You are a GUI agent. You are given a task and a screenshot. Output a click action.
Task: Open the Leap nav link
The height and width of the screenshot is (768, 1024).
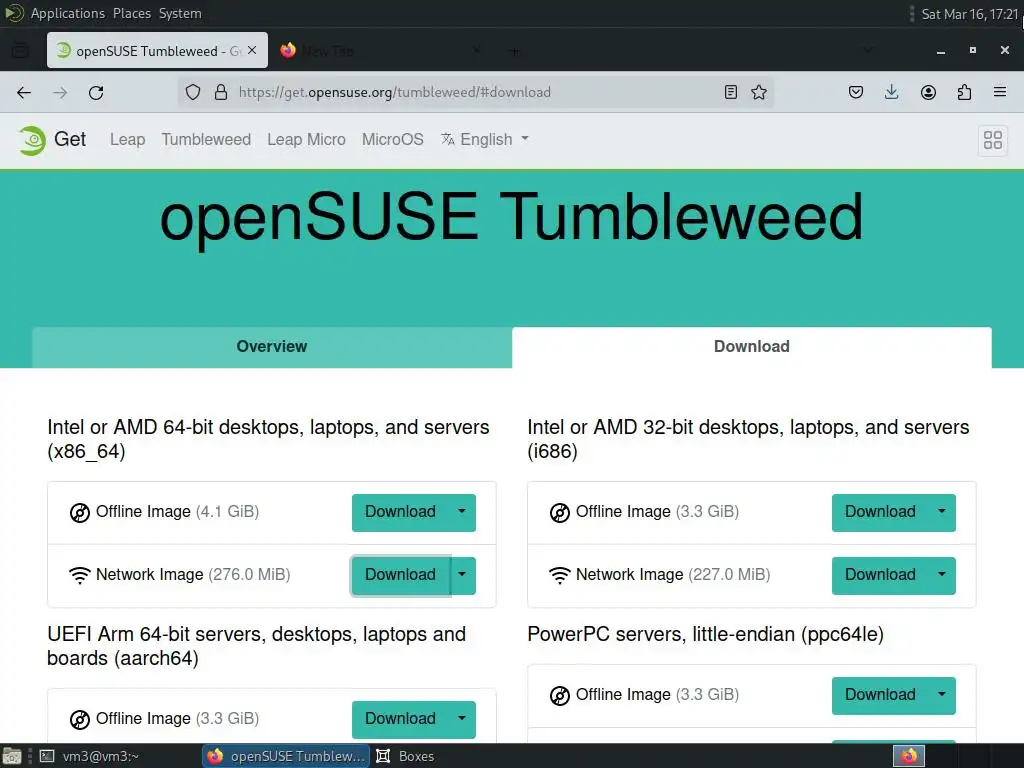click(127, 139)
